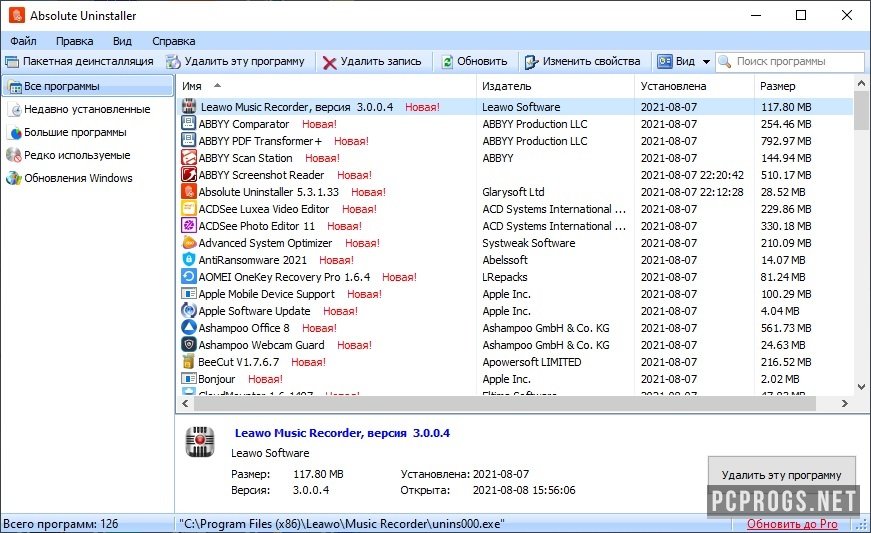
Task: Click the Refresh (Обновить) toolbar icon
Action: 447,61
